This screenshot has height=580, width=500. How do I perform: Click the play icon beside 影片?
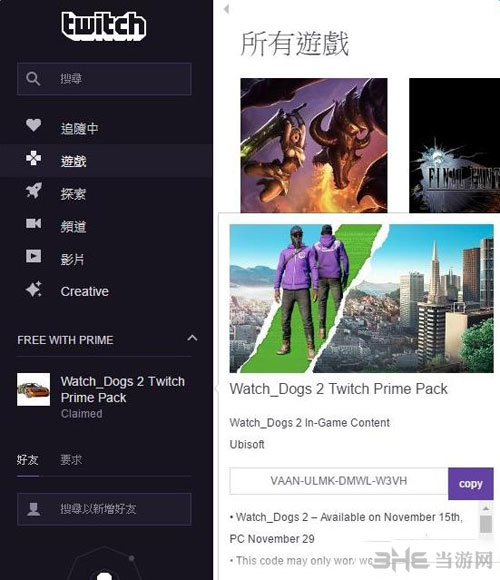(x=33, y=256)
